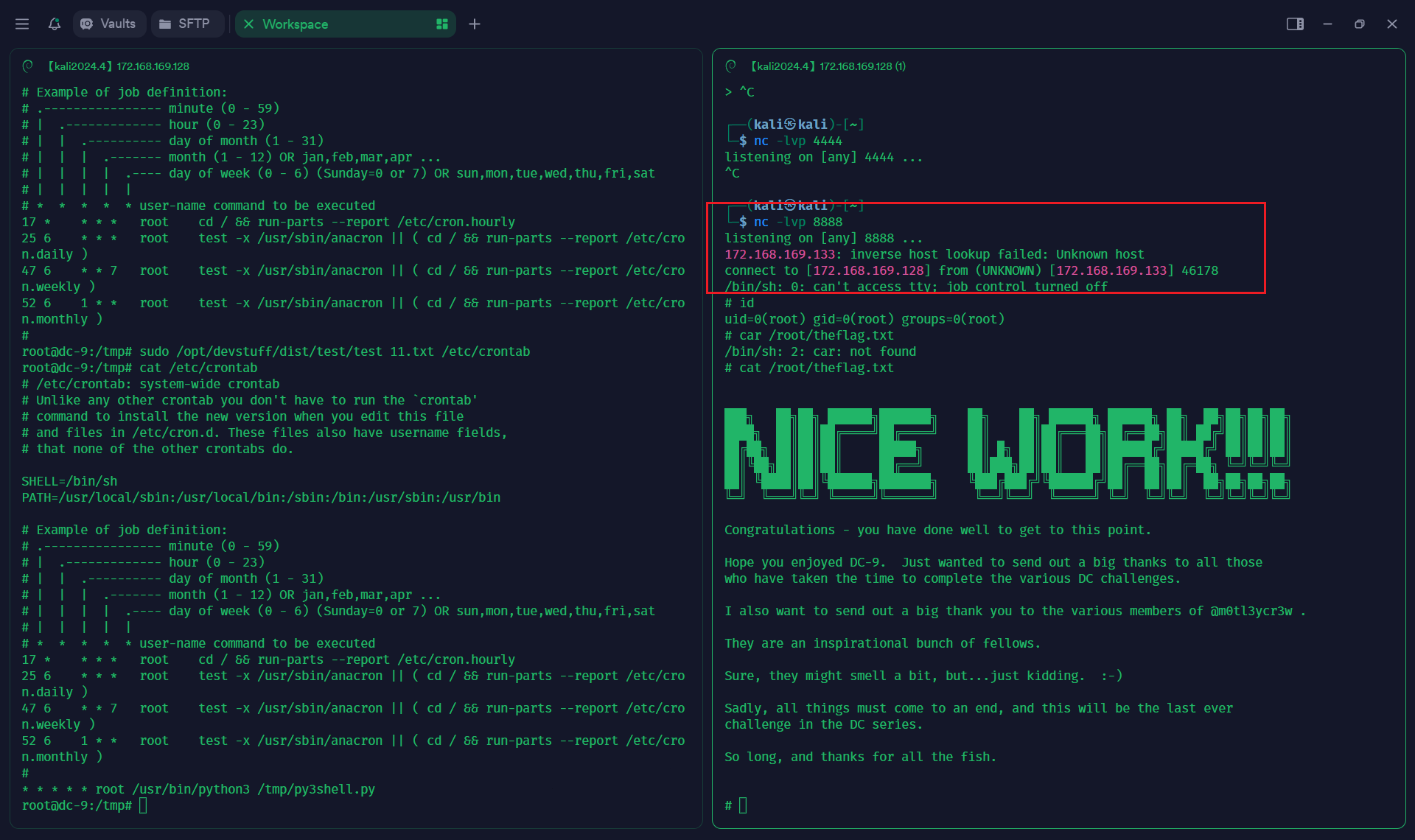Minimize the application window
The image size is (1415, 840).
tap(1327, 24)
